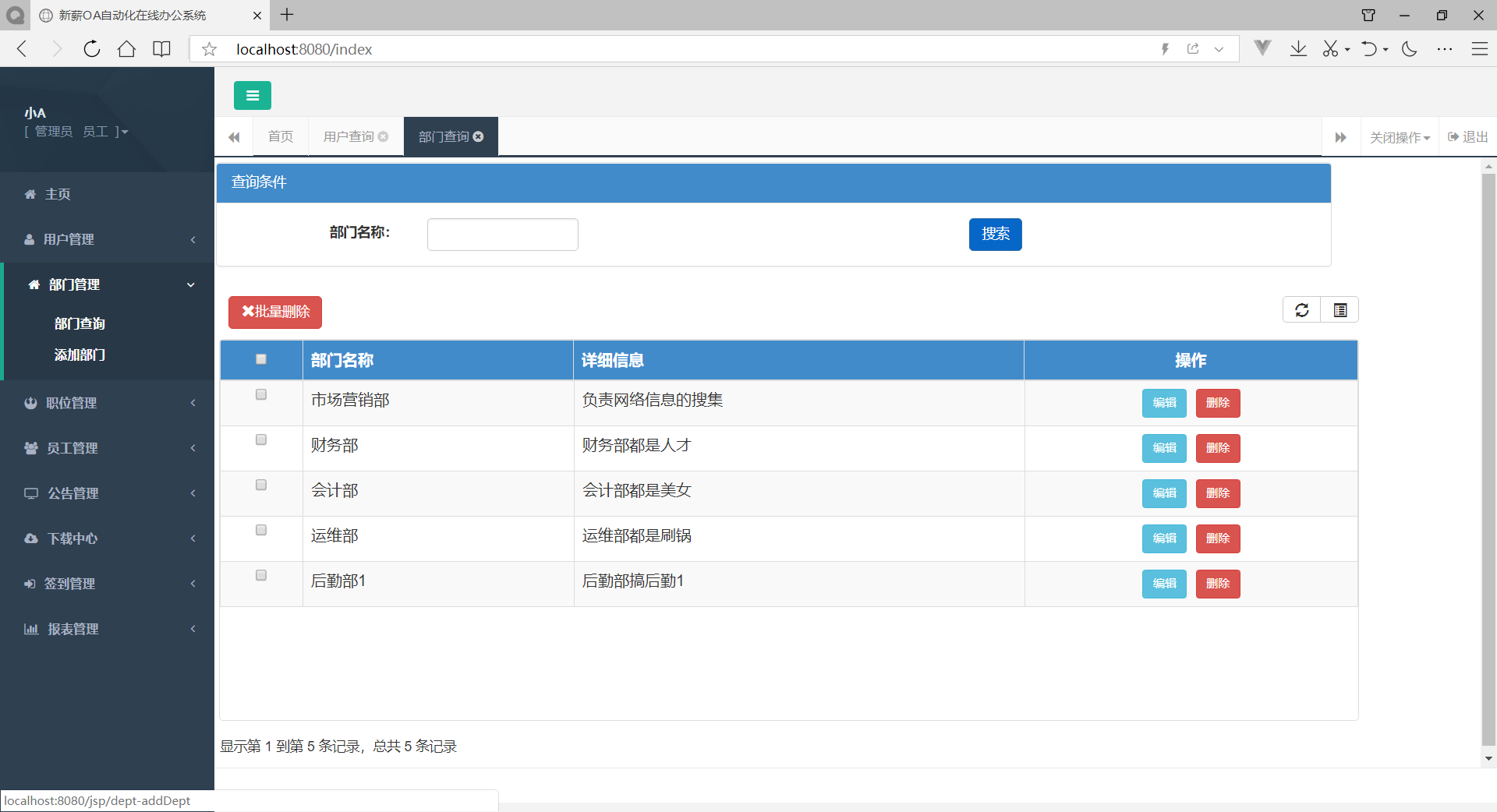Click the blue 搜索 button
This screenshot has height=812, width=1497.
click(996, 234)
